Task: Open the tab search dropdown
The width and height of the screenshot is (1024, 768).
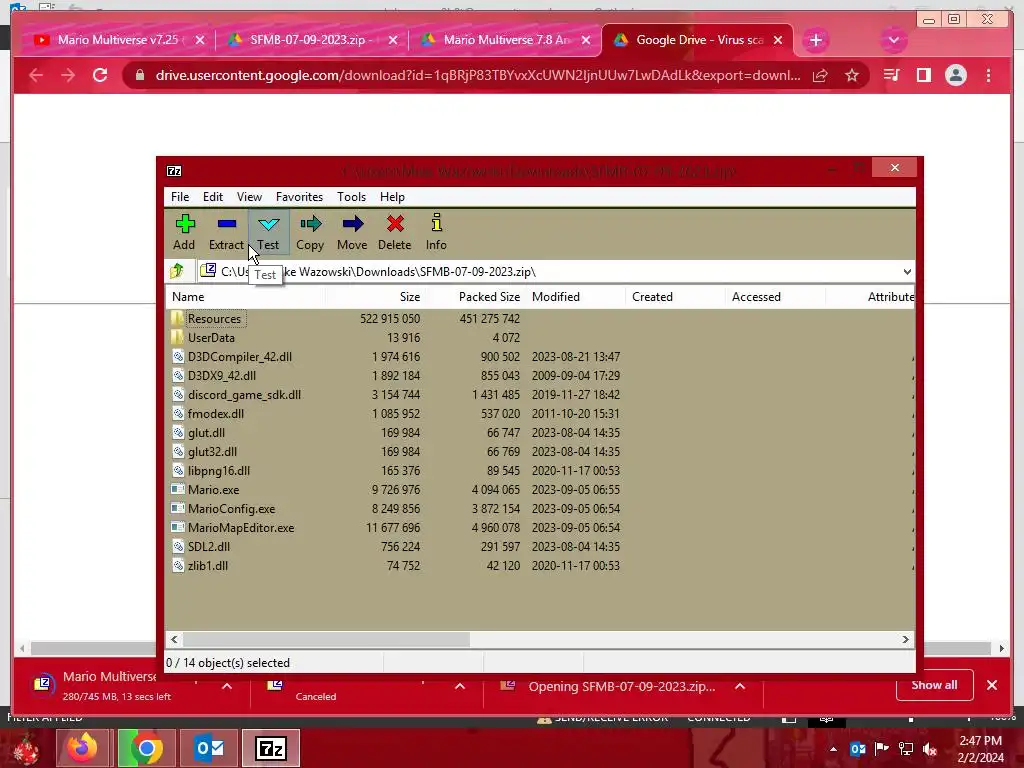Action: 893,40
